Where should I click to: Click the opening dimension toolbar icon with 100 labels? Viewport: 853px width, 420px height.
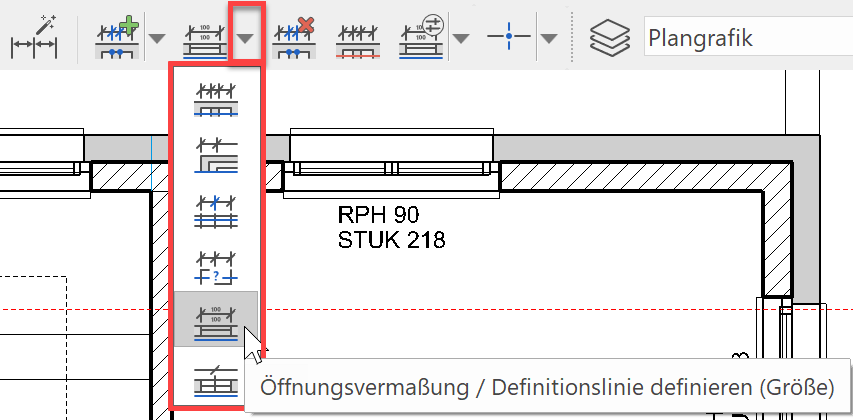click(203, 38)
